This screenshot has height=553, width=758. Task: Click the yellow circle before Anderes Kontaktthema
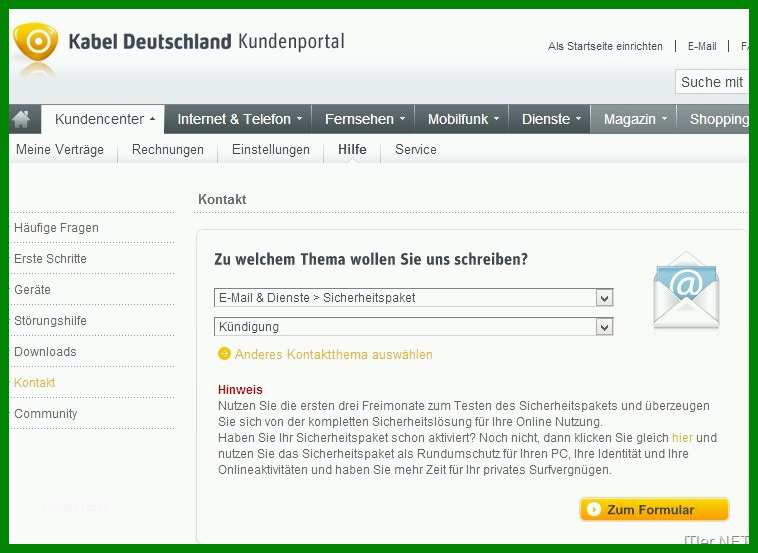(224, 354)
